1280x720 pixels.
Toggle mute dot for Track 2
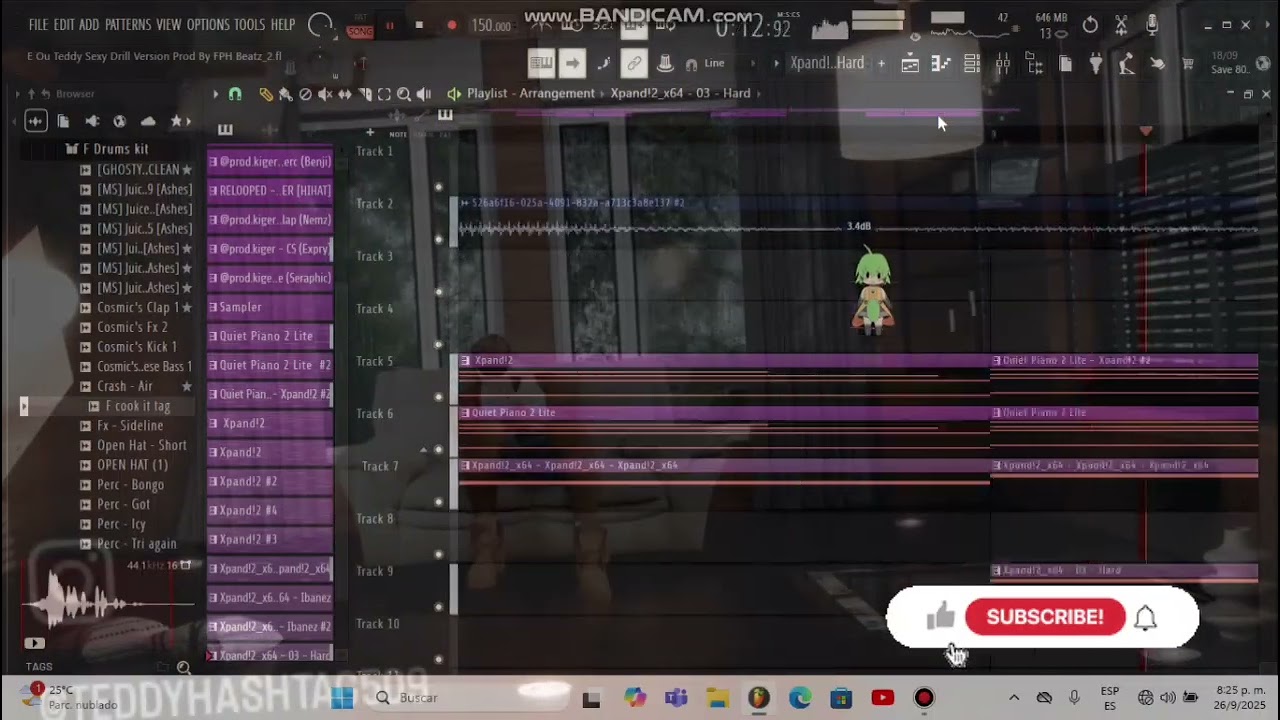coord(438,239)
